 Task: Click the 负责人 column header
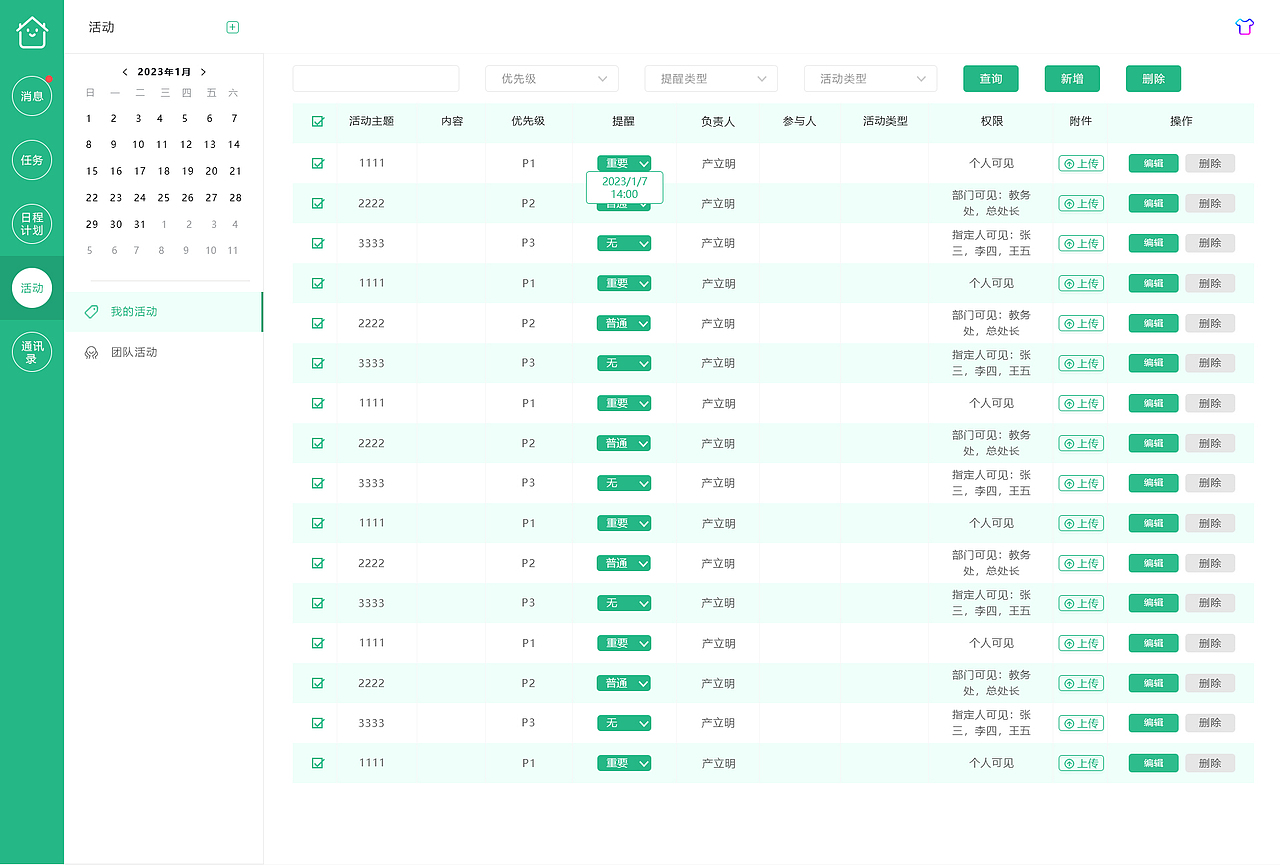(x=718, y=121)
